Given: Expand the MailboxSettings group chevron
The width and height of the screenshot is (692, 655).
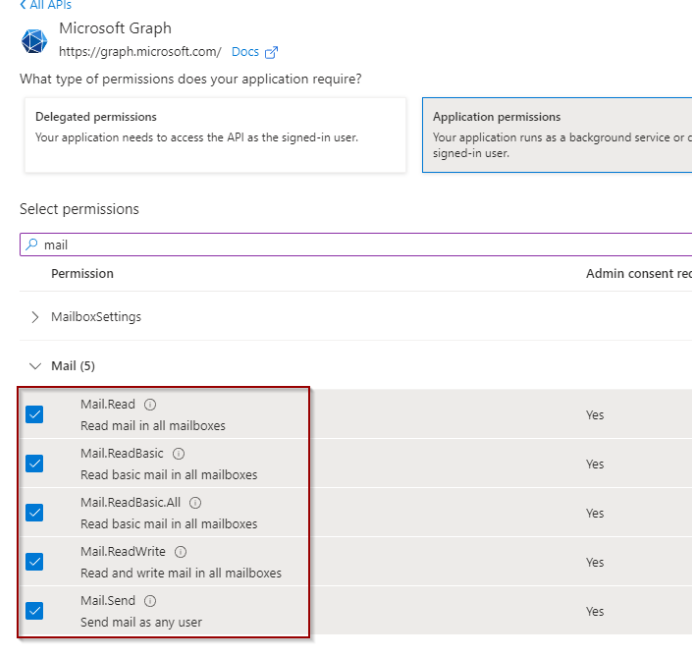Looking at the screenshot, I should point(35,317).
